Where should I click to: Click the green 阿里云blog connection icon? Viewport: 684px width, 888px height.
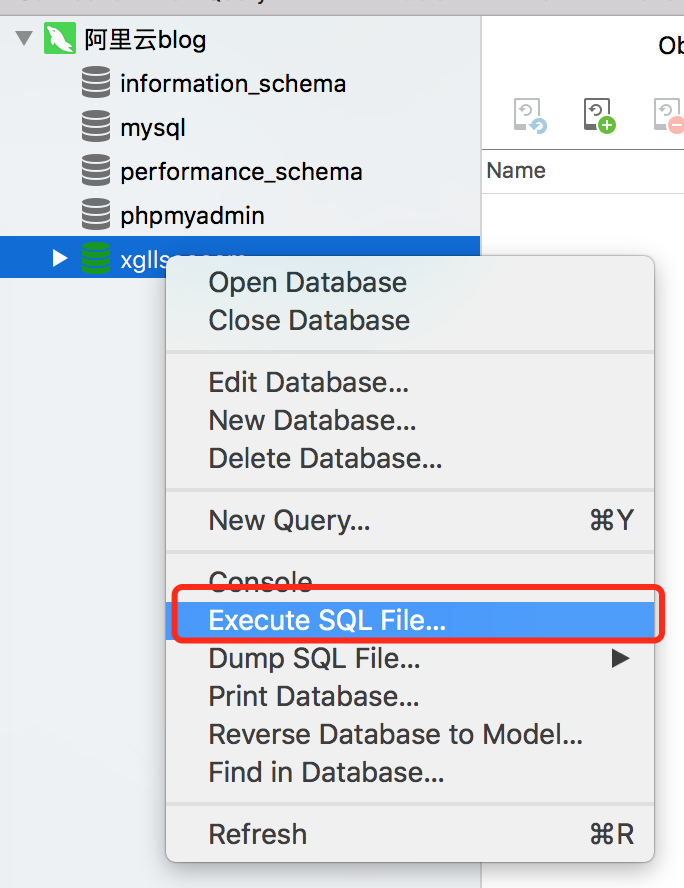click(59, 39)
